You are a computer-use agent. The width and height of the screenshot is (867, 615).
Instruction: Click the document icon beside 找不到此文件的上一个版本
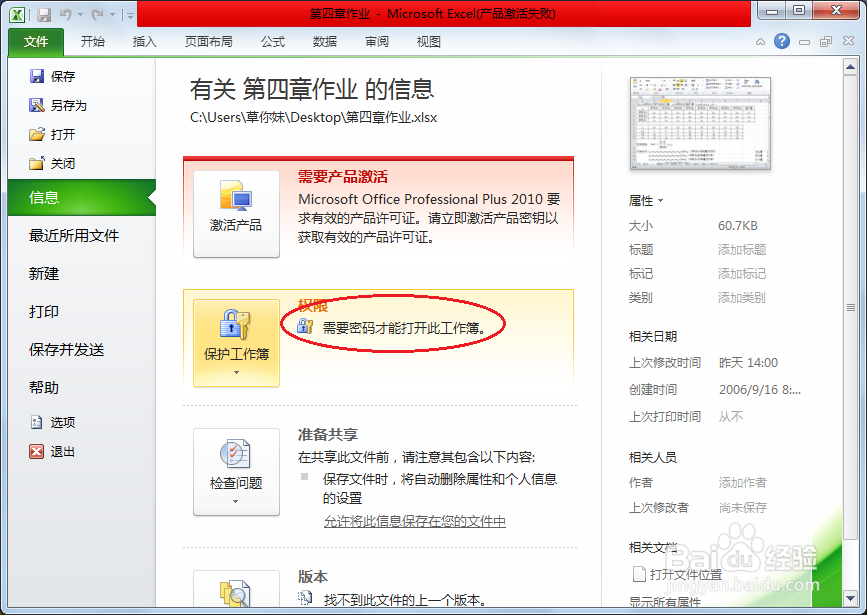(305, 598)
